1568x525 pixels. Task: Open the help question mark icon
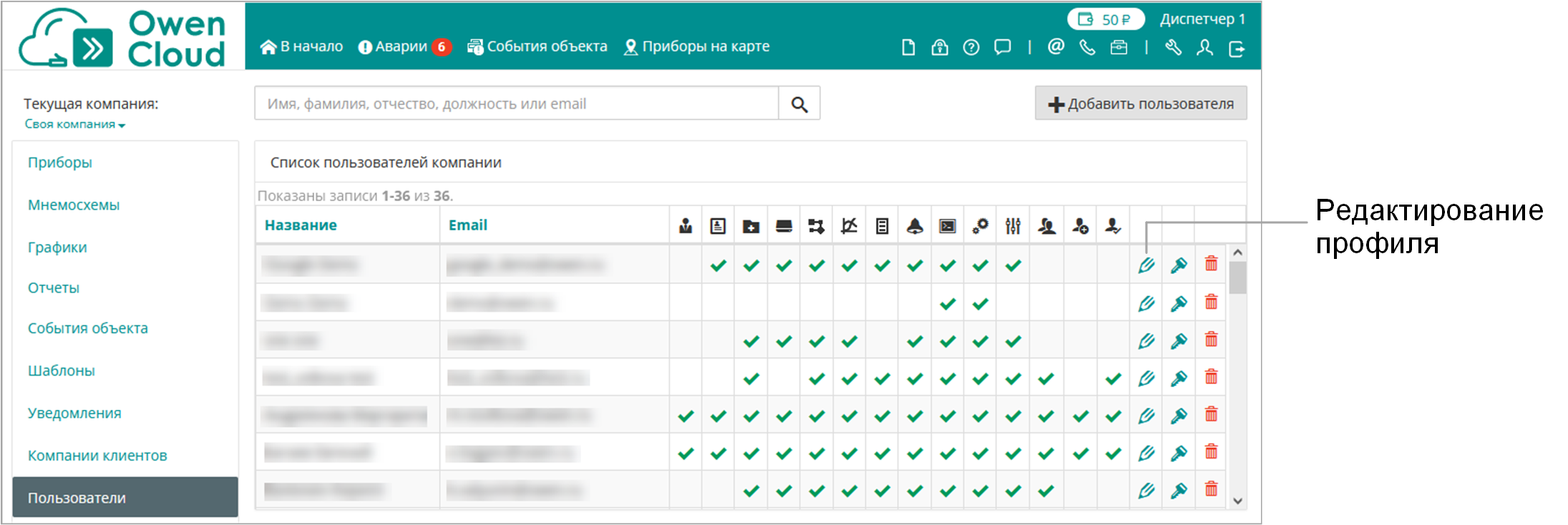(x=971, y=48)
